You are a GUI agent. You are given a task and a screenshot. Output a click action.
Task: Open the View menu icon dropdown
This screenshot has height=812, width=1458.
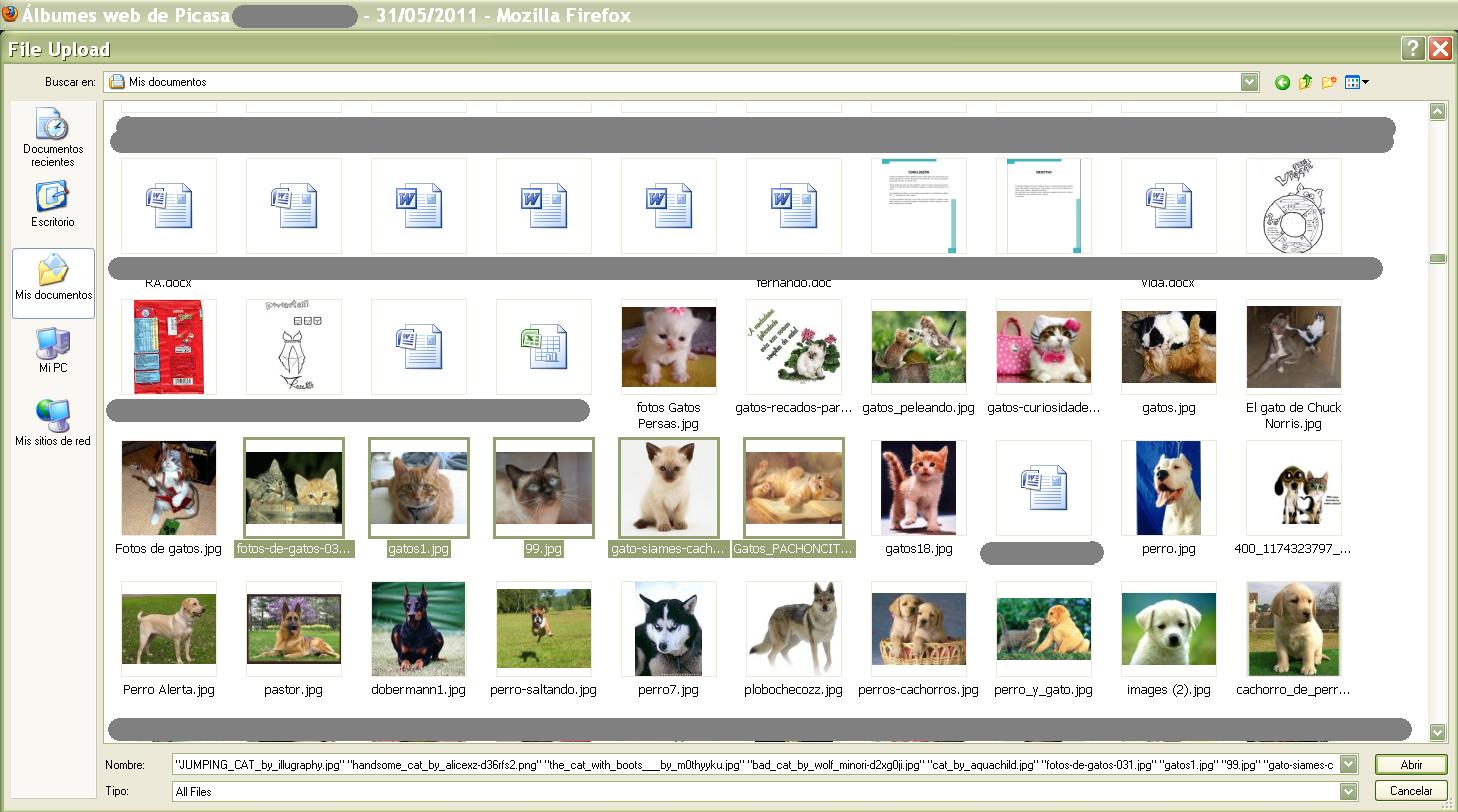(x=1357, y=83)
